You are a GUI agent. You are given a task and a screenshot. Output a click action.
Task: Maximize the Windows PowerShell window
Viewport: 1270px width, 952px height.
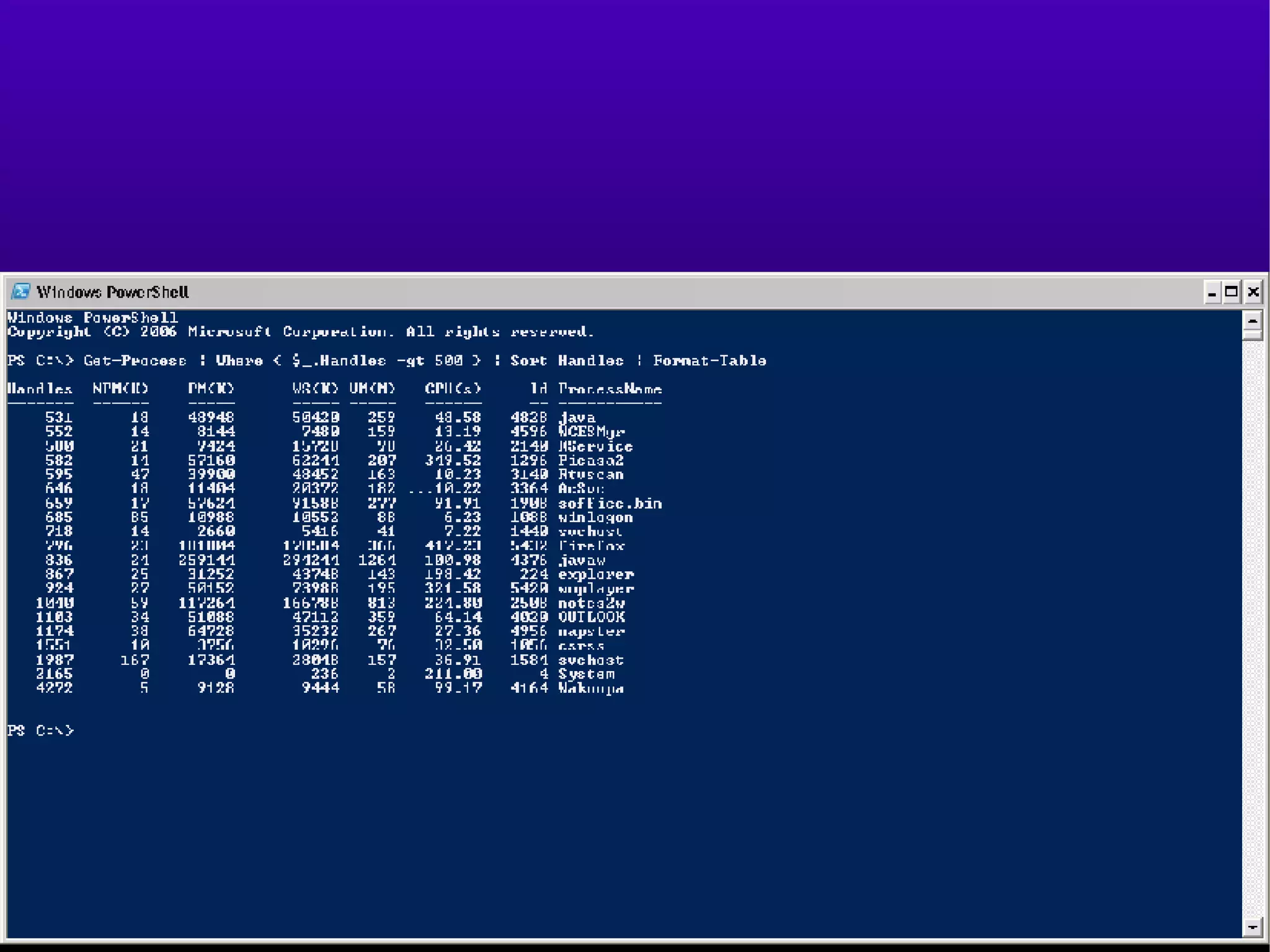coord(1232,292)
